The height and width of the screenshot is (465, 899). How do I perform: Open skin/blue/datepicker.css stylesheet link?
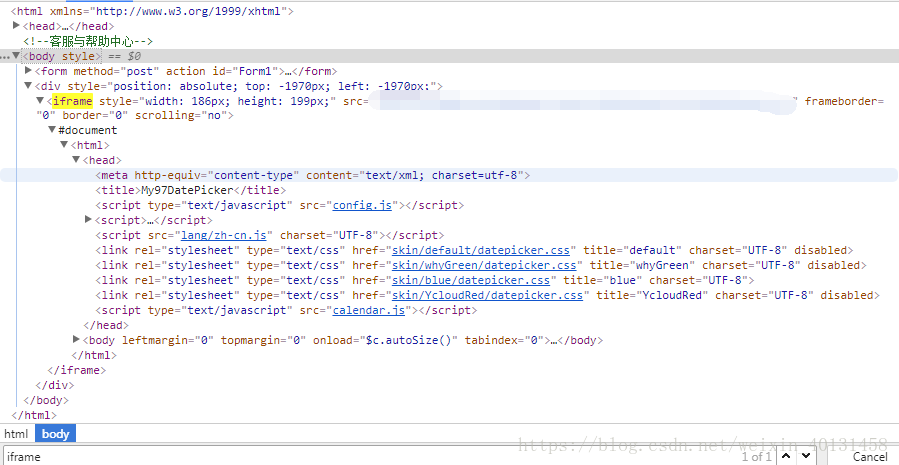(471, 280)
